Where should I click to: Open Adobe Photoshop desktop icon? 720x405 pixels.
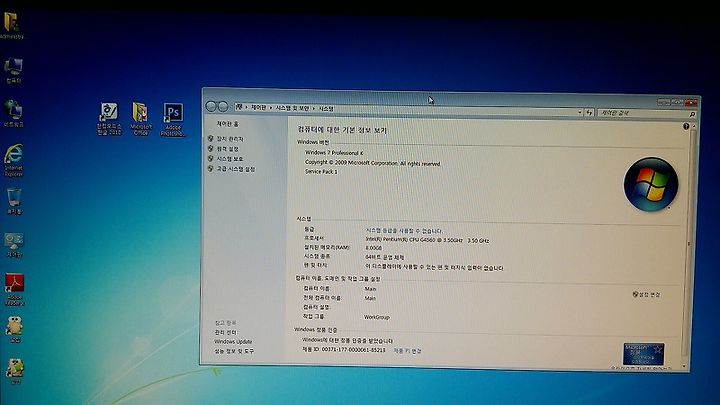click(x=173, y=119)
